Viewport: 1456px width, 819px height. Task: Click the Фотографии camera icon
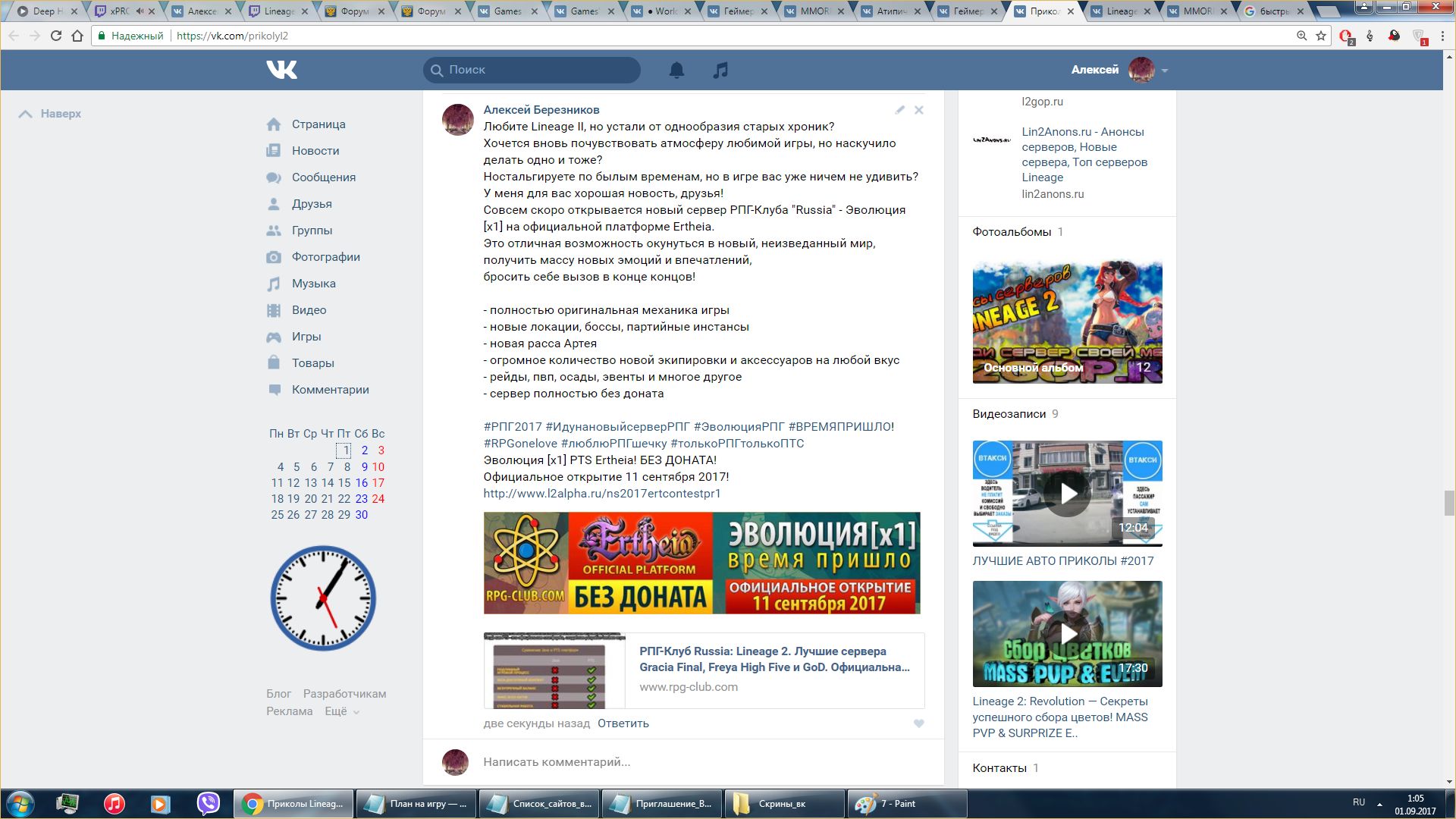[x=274, y=257]
